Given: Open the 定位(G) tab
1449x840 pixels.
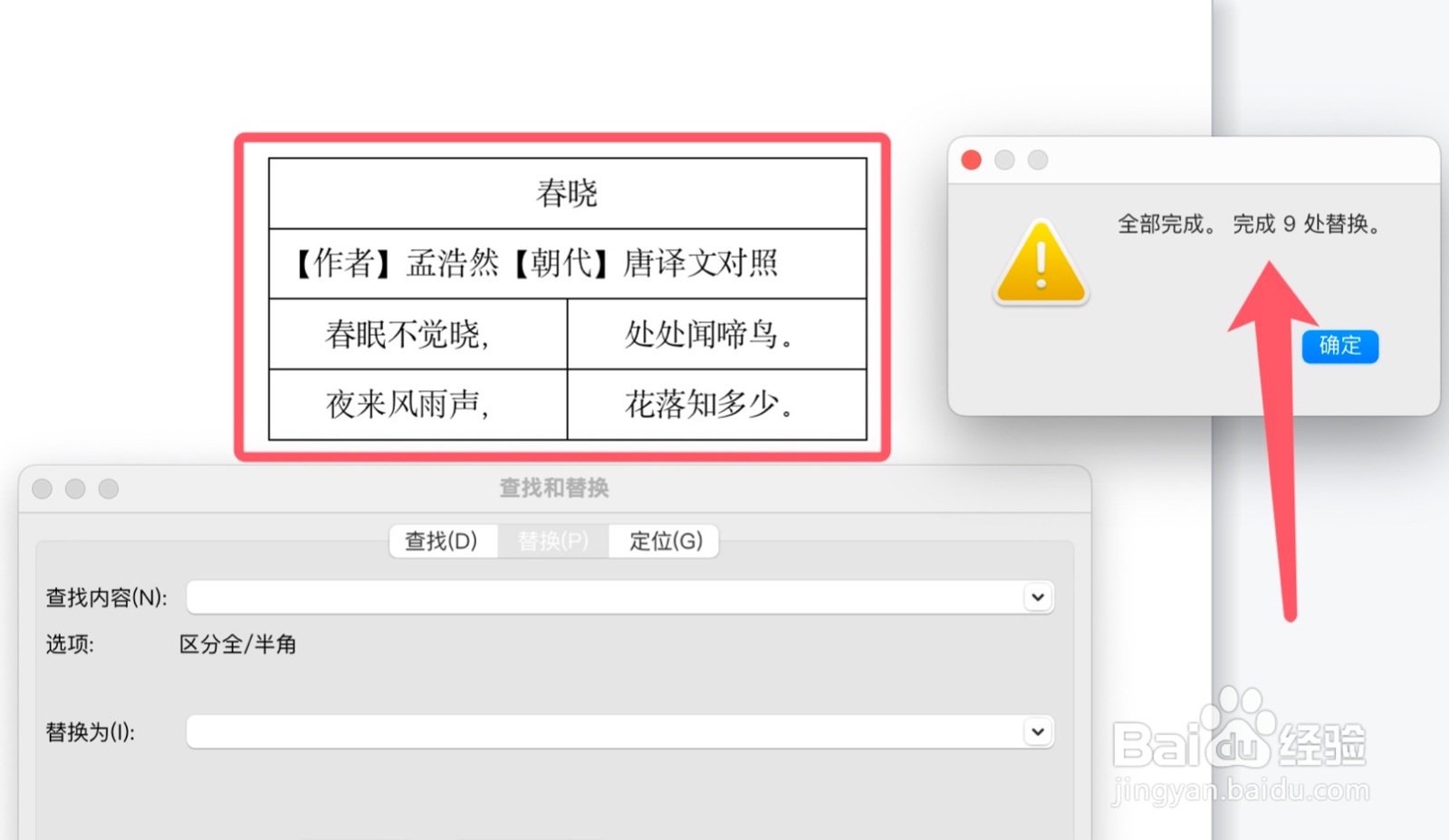Looking at the screenshot, I should [665, 540].
